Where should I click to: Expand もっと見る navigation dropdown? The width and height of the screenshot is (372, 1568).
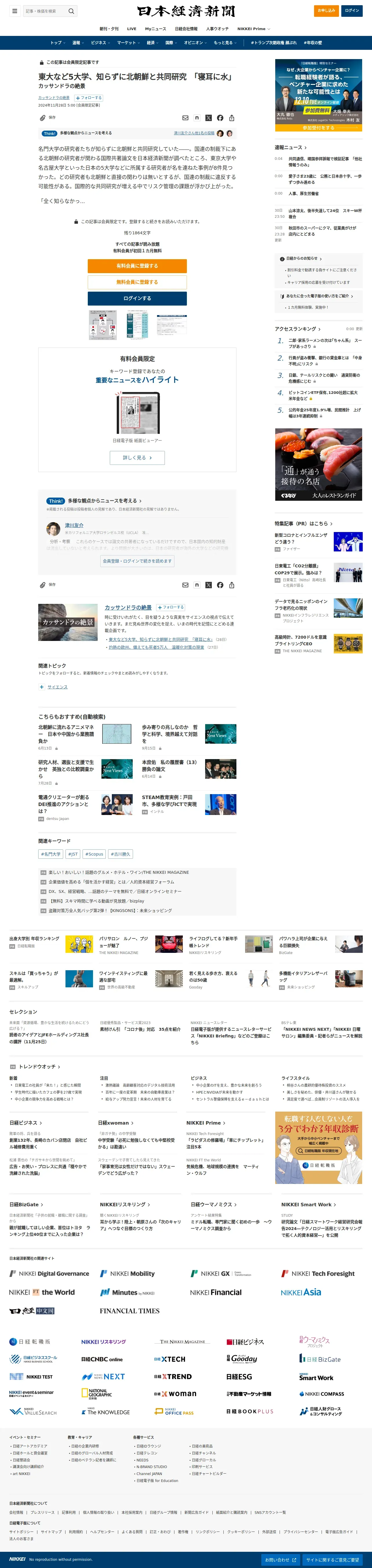(x=225, y=43)
